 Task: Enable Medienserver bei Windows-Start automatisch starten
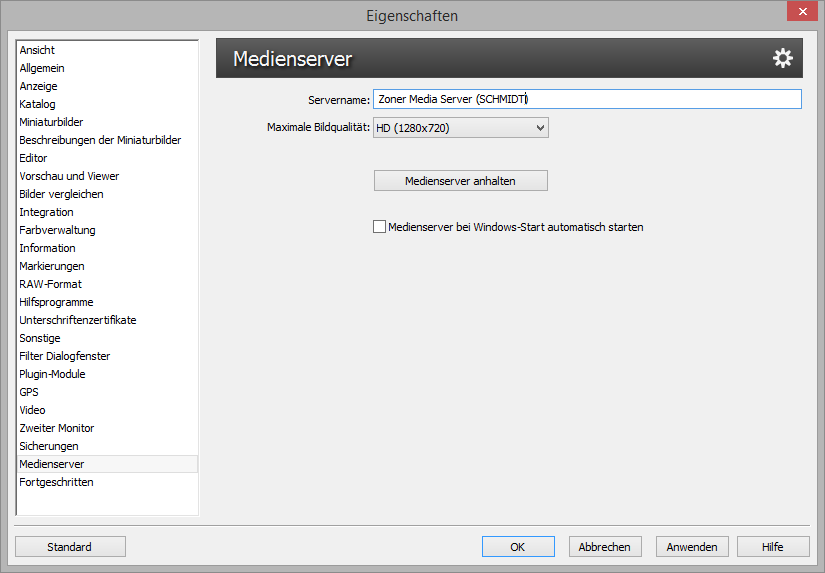pos(379,227)
